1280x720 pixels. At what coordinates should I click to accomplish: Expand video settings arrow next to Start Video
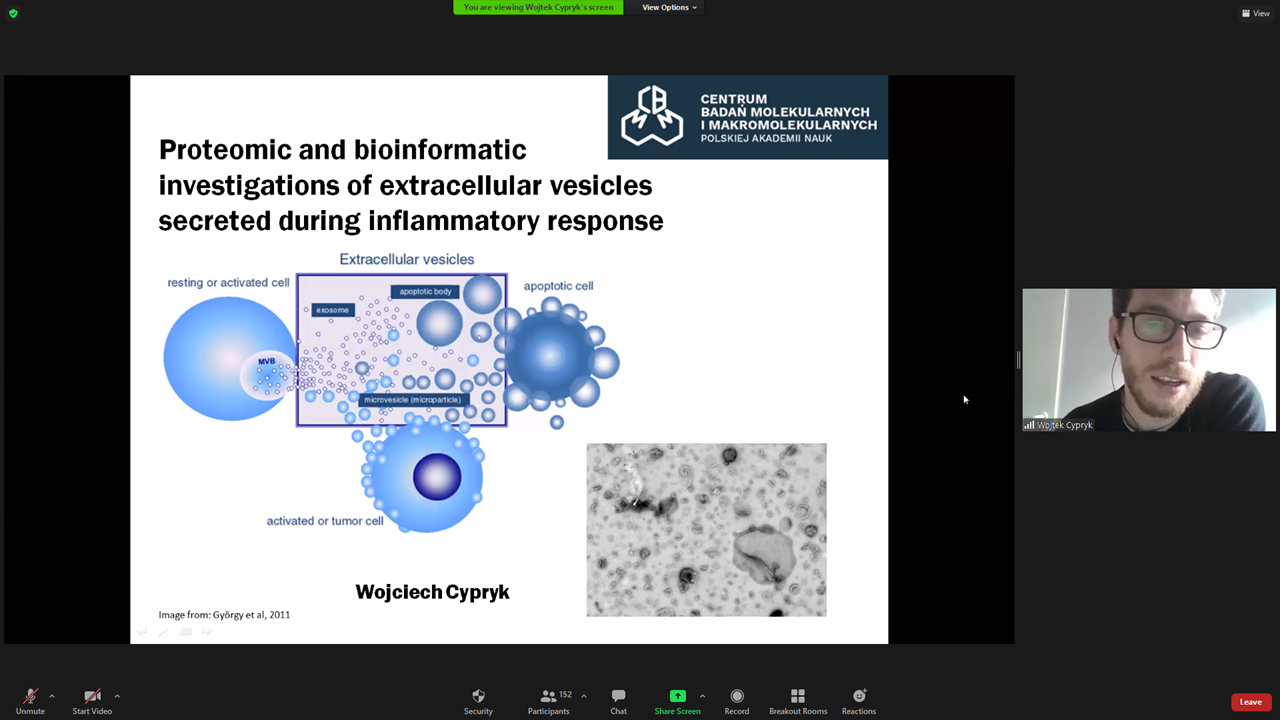[x=117, y=696]
